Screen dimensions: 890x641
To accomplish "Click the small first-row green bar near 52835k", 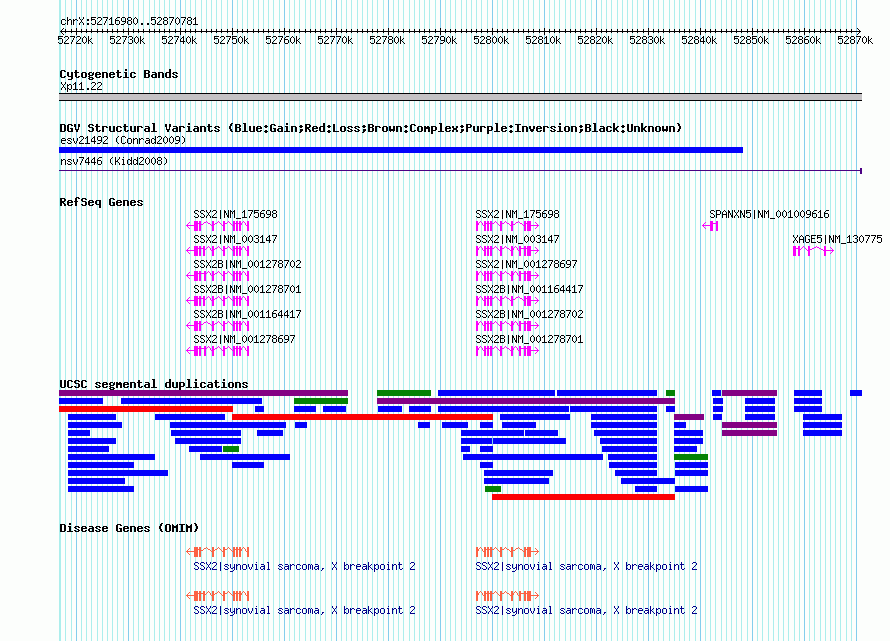I will click(x=670, y=393).
